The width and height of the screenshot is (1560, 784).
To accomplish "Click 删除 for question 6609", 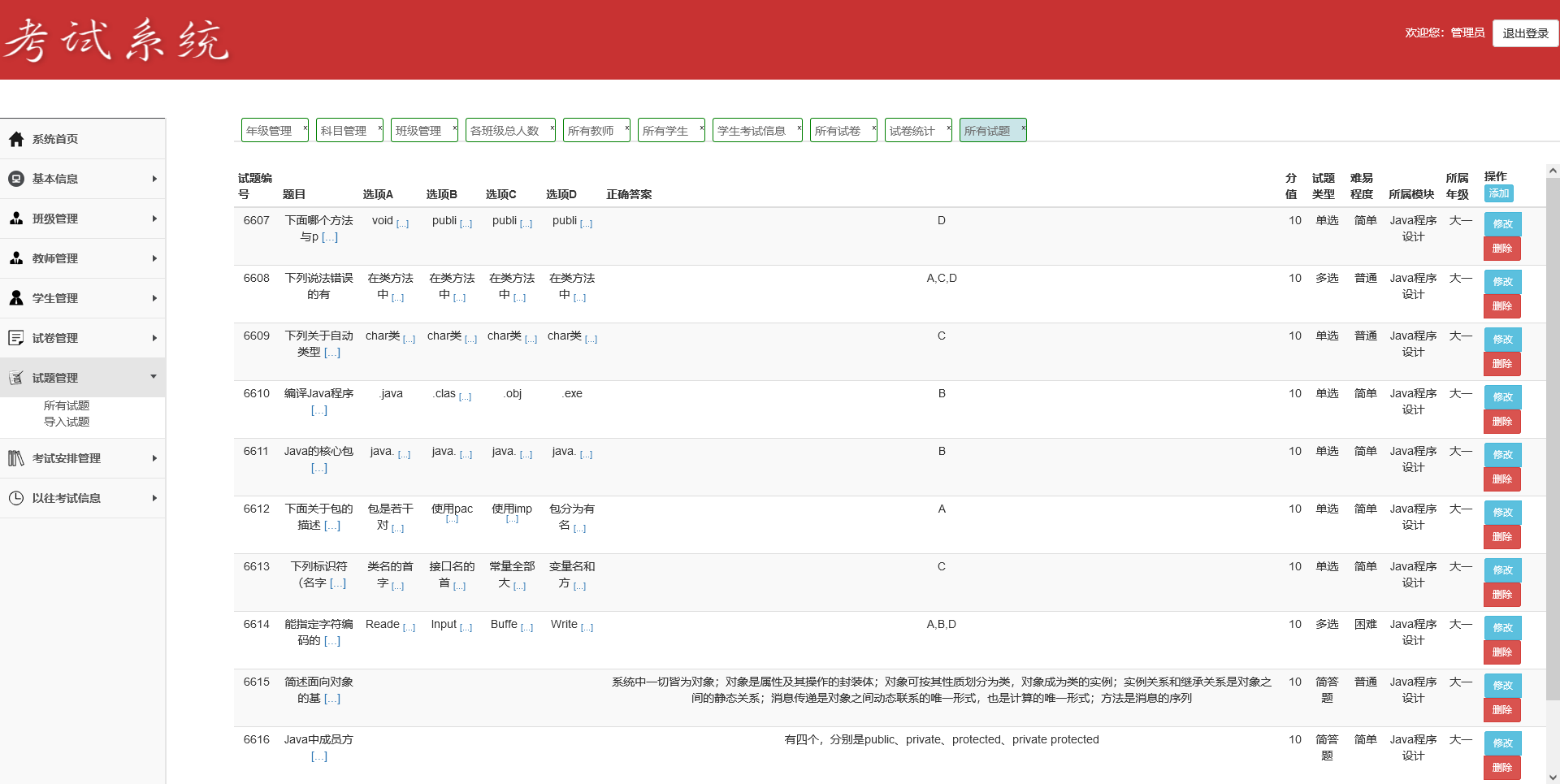I will [1502, 364].
